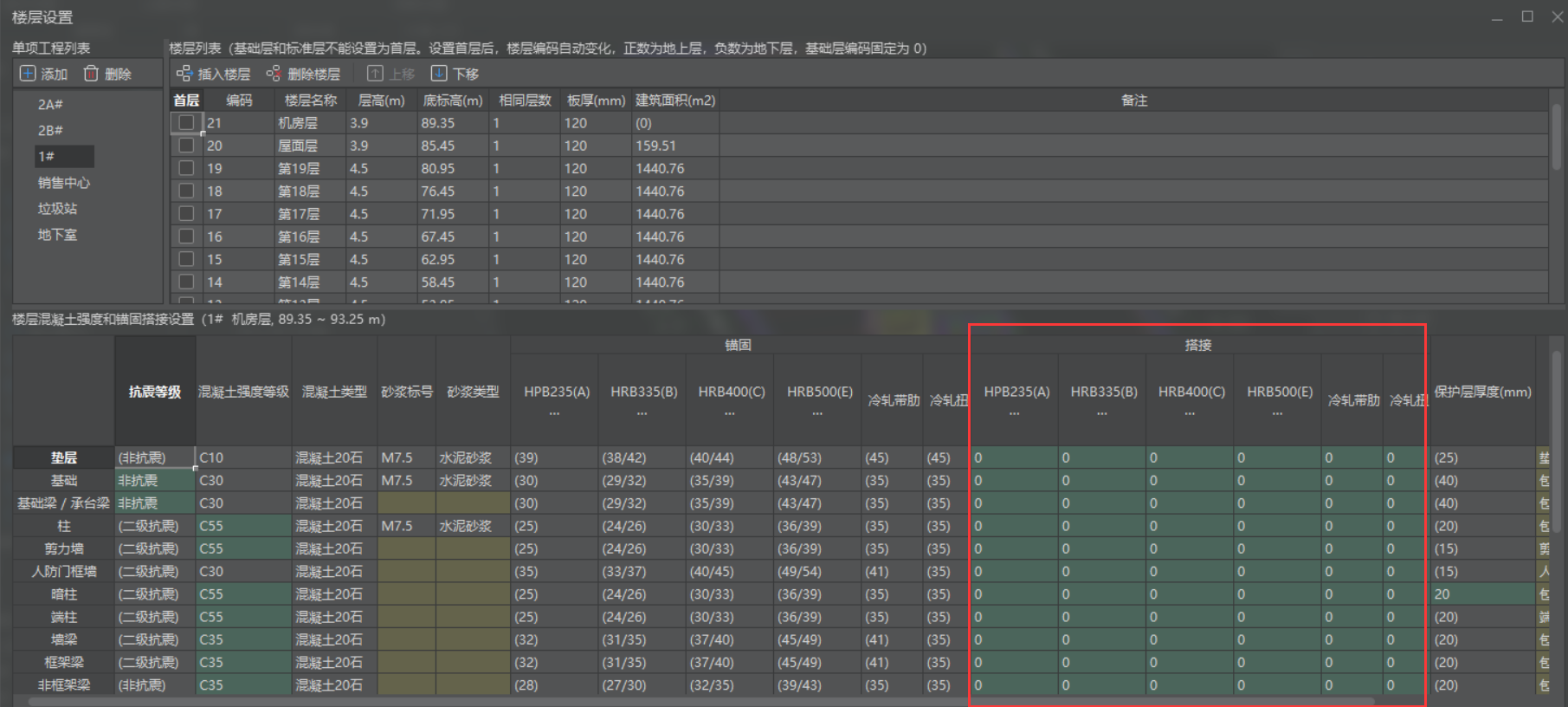
Task: Click C35 concrete grade in 框架梁 row
Action: click(x=243, y=662)
